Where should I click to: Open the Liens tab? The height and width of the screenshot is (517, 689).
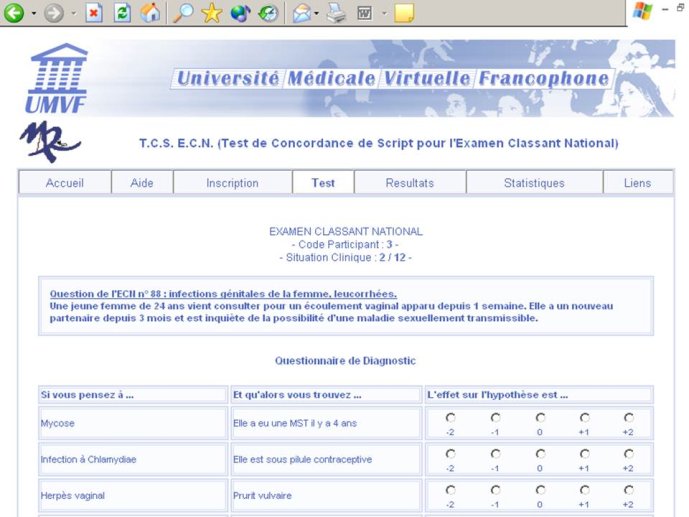pyautogui.click(x=638, y=183)
